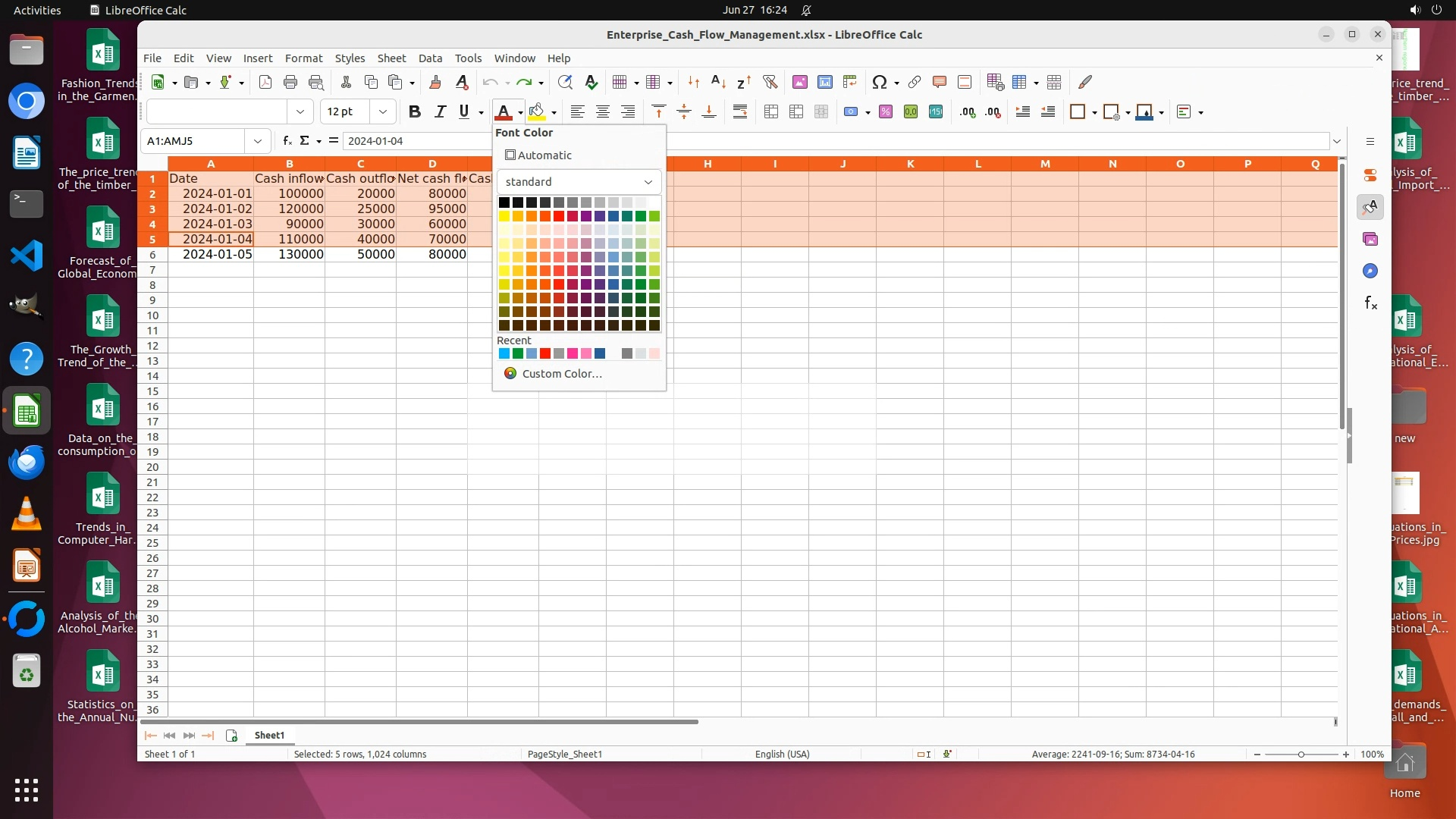The image size is (1456, 819).
Task: Open the font size dropdown
Action: [x=383, y=111]
